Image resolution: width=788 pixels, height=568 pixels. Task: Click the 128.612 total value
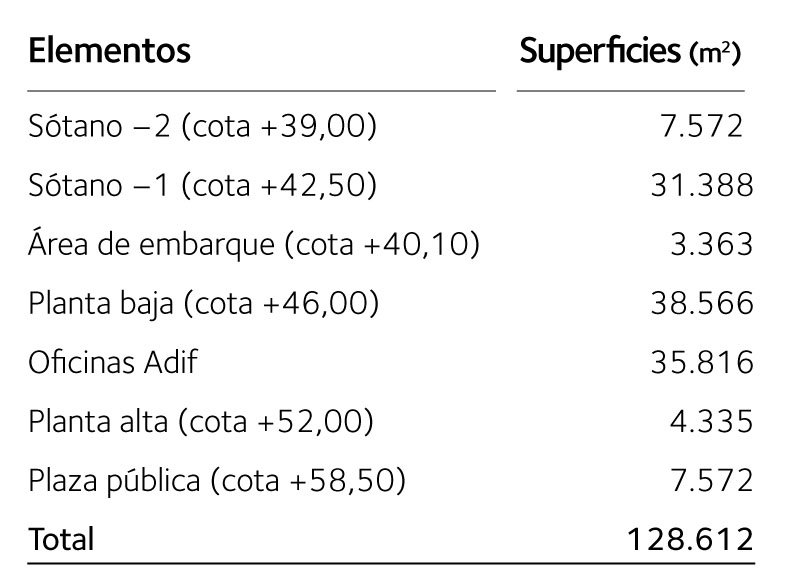coord(689,539)
